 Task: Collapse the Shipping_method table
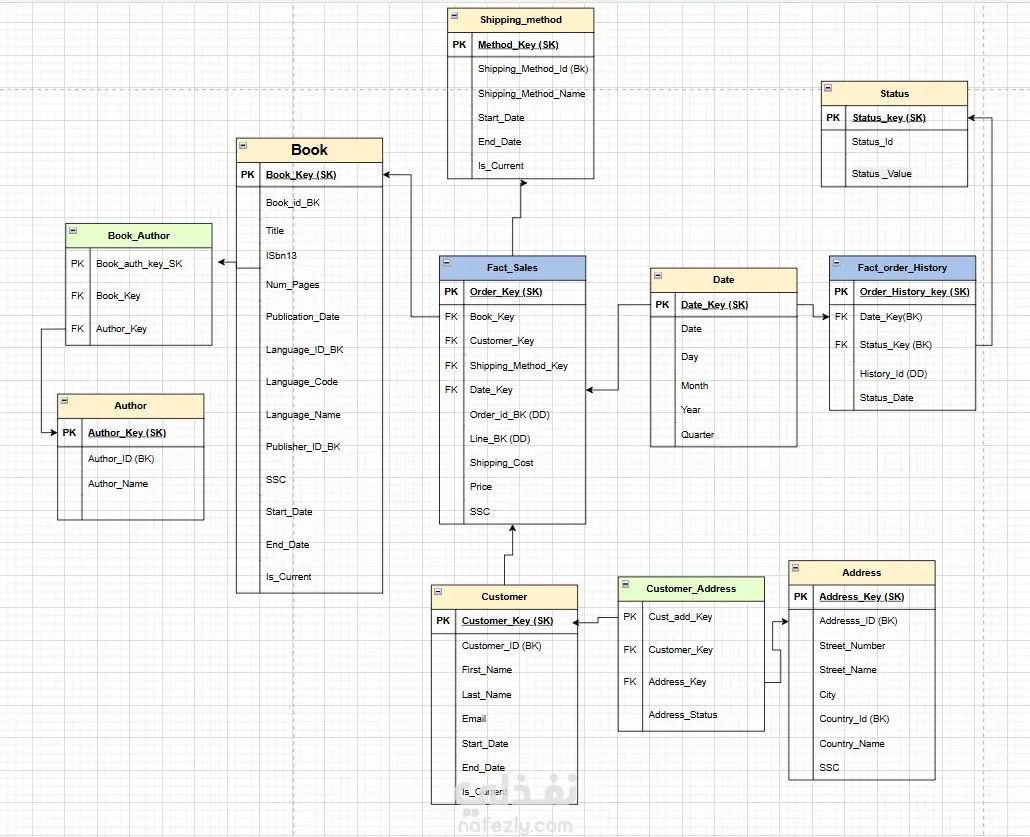tap(454, 15)
